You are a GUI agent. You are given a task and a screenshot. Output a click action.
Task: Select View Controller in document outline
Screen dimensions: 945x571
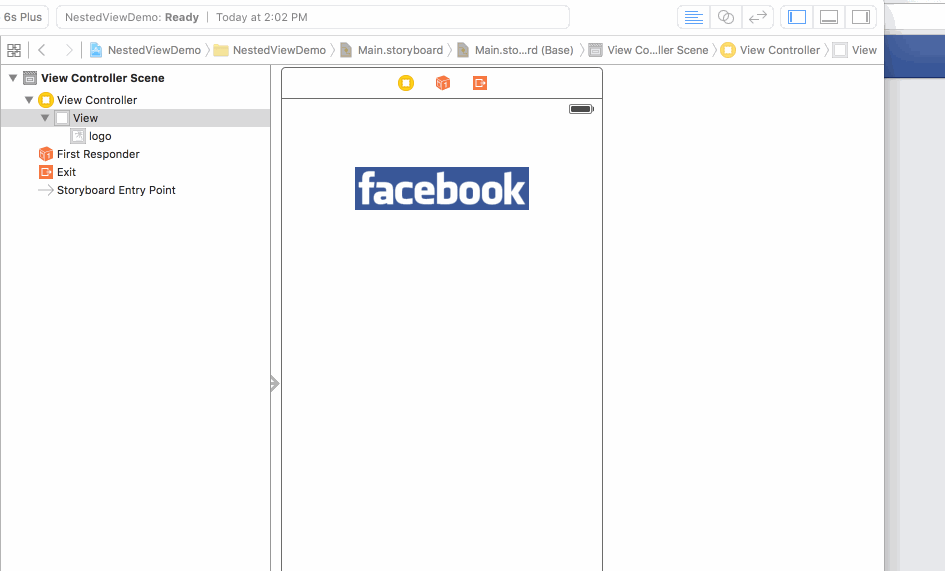96,100
